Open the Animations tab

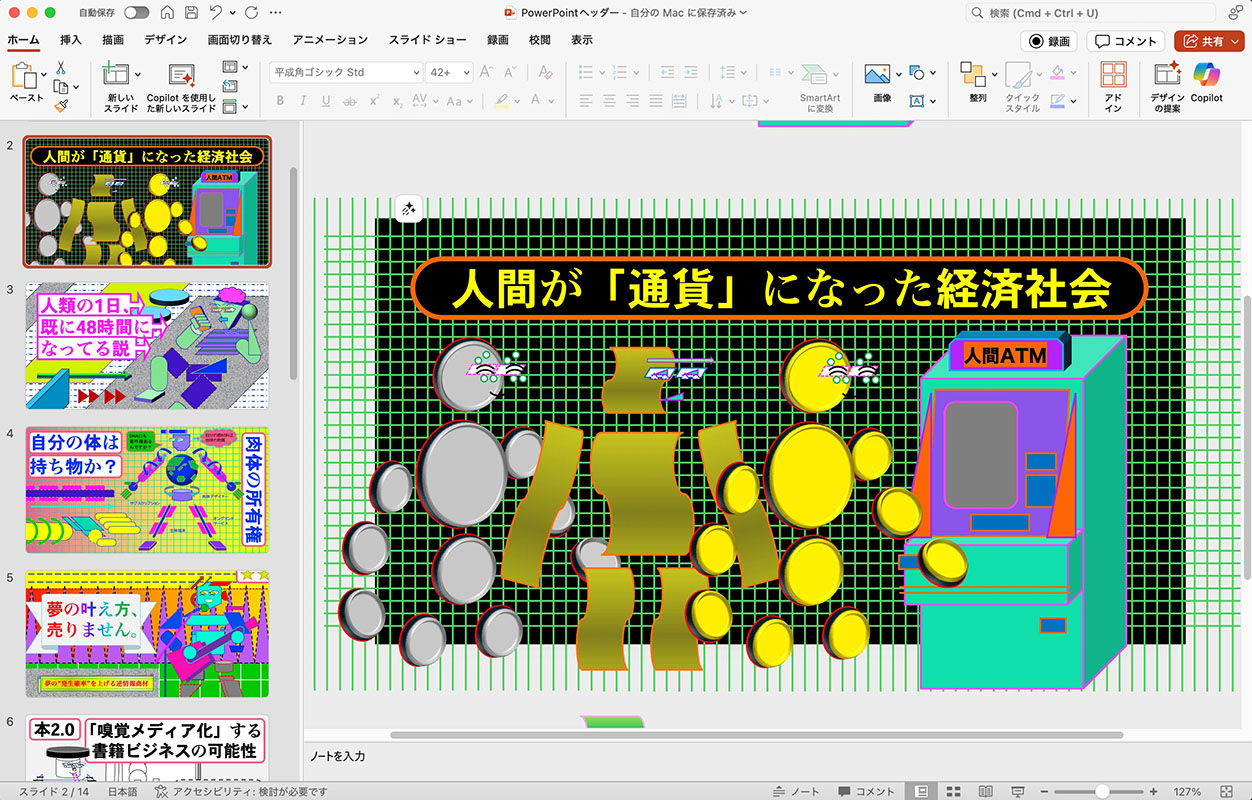tap(330, 40)
